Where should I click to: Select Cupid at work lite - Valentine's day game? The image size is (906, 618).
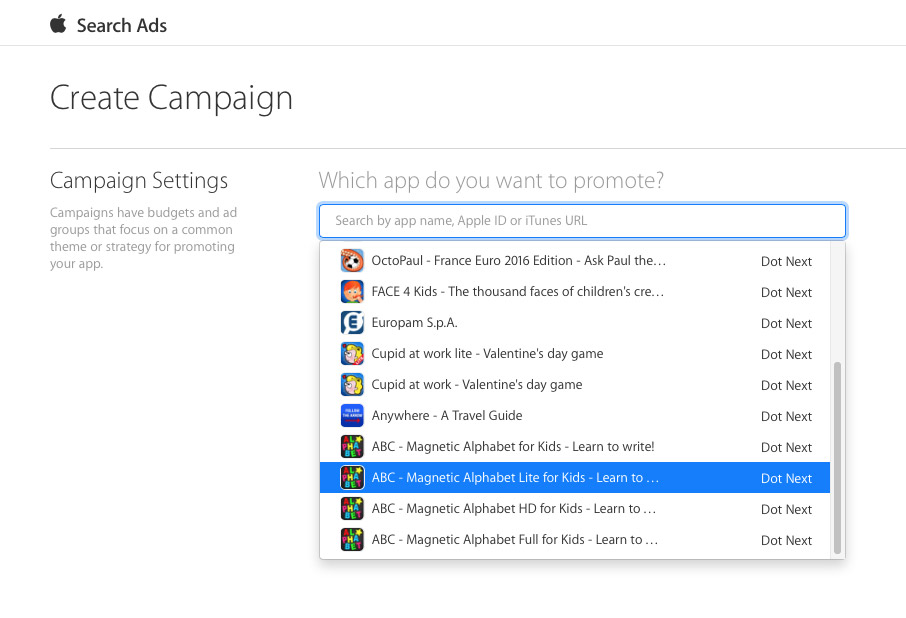tap(487, 353)
